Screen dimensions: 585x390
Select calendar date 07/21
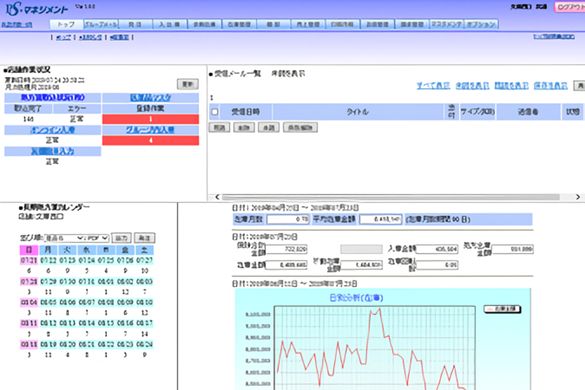click(x=29, y=260)
